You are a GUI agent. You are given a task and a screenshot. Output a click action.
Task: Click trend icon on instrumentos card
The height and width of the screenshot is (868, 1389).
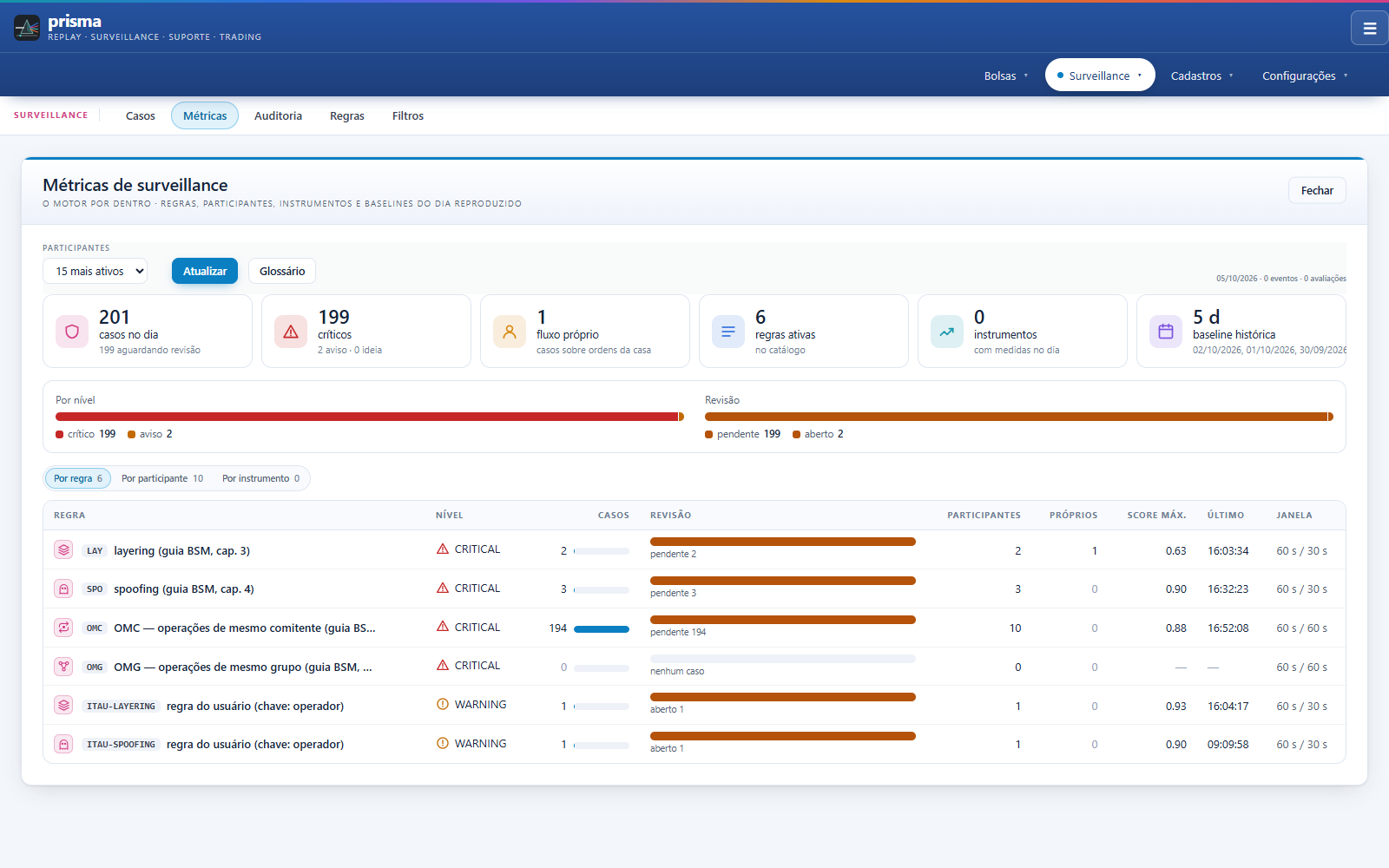(947, 332)
